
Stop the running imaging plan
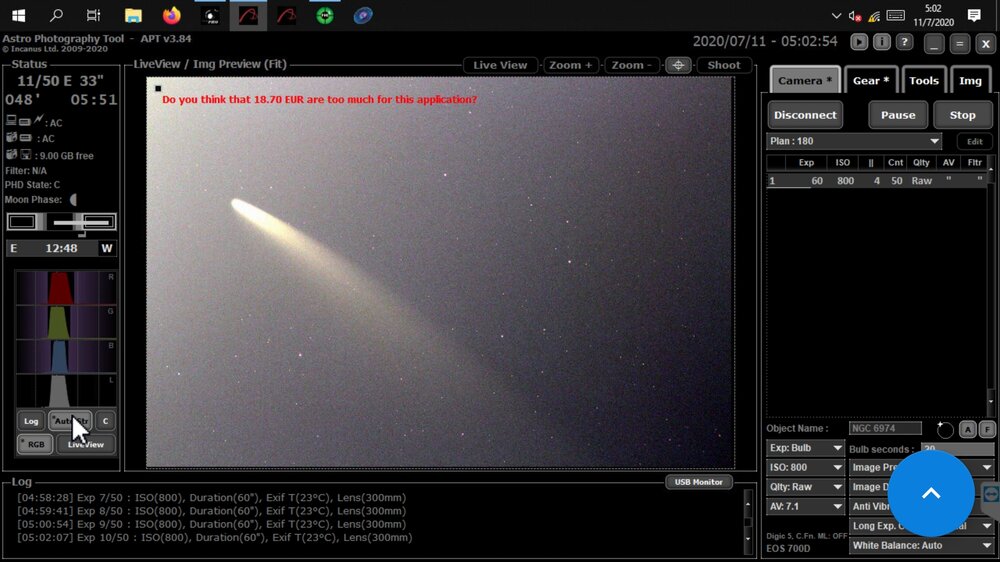click(962, 115)
